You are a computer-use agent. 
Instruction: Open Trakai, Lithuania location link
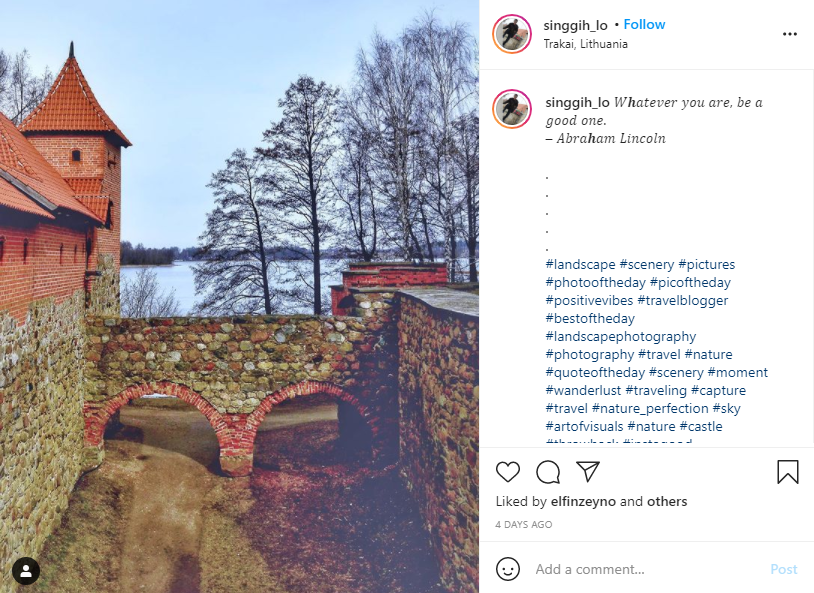(x=586, y=44)
